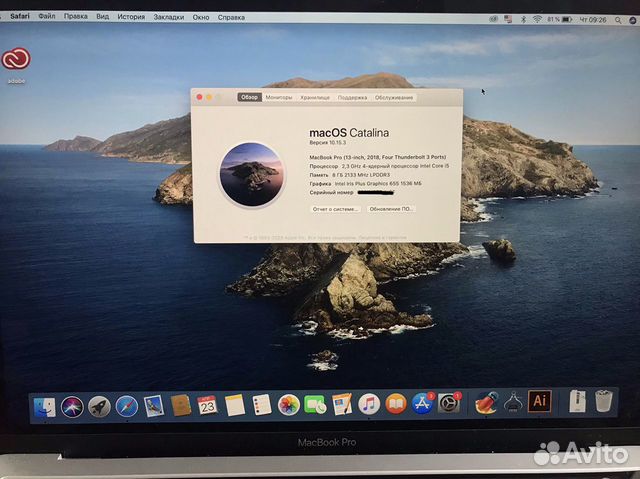Switch to Обслуживание tab
Image resolution: width=640 pixels, height=479 pixels.
point(394,98)
